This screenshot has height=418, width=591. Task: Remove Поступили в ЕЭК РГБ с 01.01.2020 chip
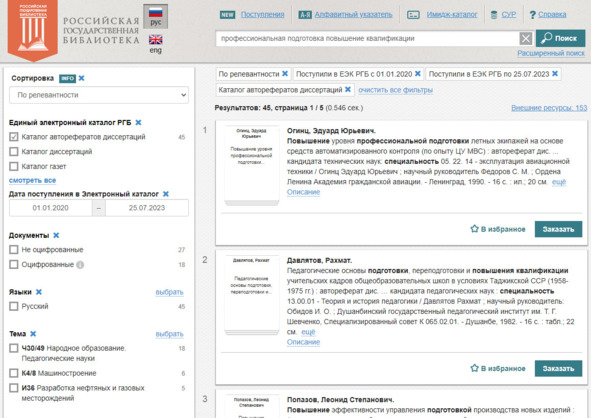418,74
